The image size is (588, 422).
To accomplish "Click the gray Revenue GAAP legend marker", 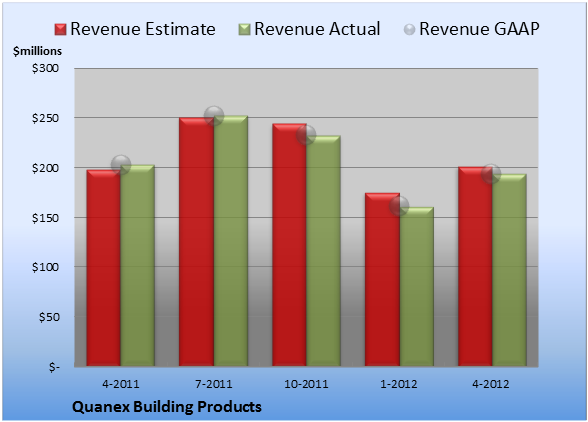I will click(410, 30).
